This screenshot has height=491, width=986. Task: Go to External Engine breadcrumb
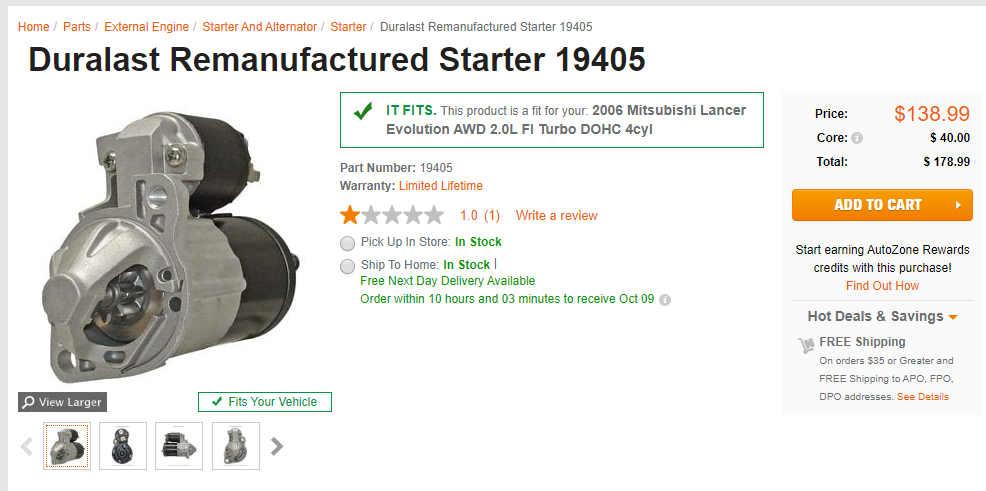(x=147, y=27)
